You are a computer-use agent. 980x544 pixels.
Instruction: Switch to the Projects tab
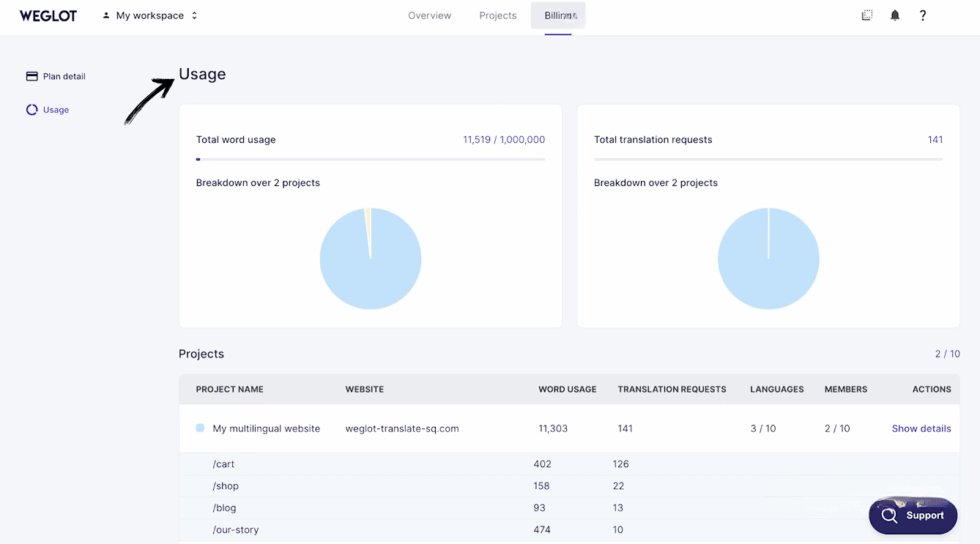(497, 15)
